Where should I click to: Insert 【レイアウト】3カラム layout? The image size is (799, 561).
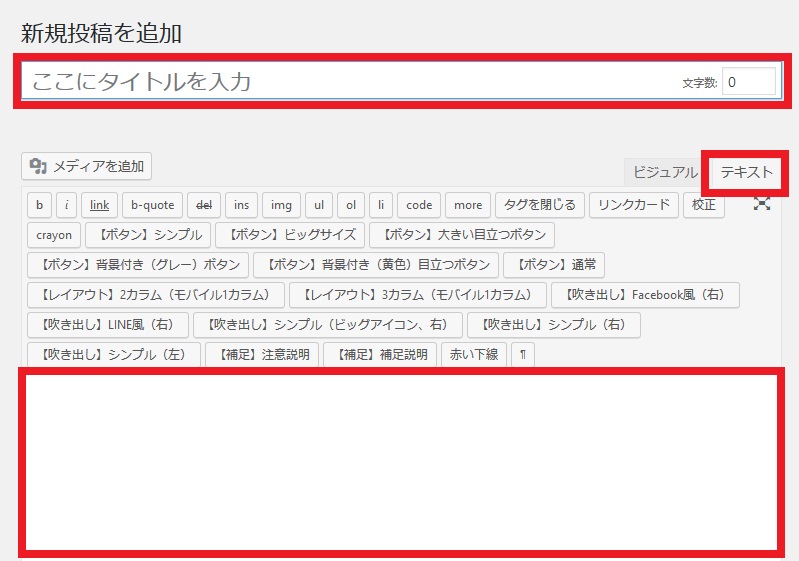pyautogui.click(x=418, y=295)
